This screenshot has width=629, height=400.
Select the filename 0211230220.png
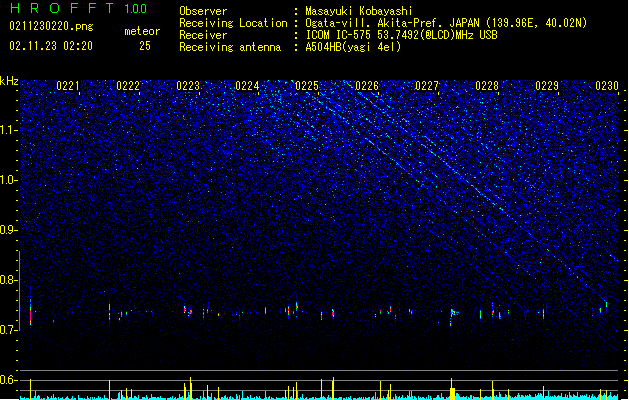[x=51, y=26]
